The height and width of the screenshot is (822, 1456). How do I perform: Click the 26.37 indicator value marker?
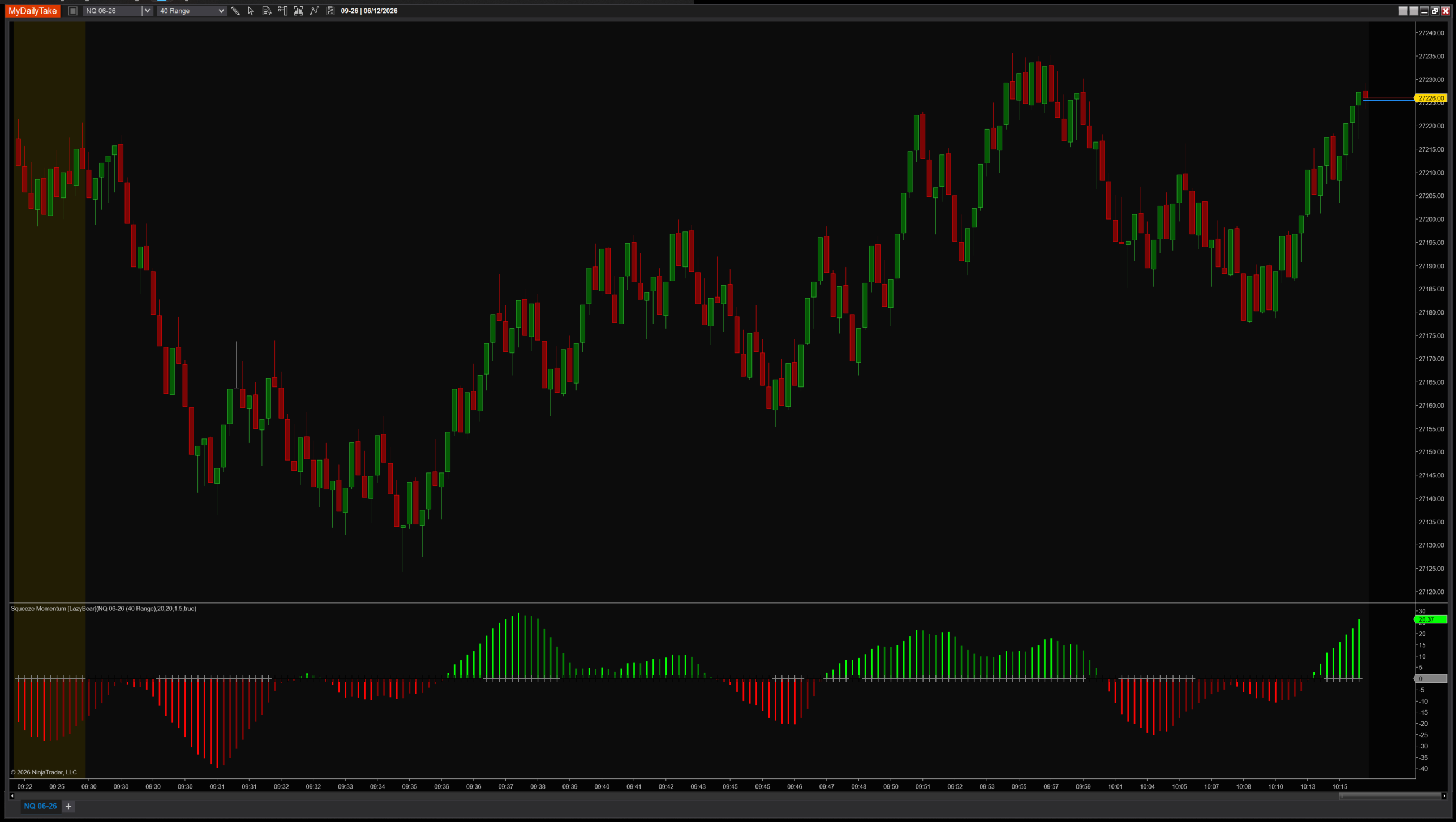(x=1431, y=619)
